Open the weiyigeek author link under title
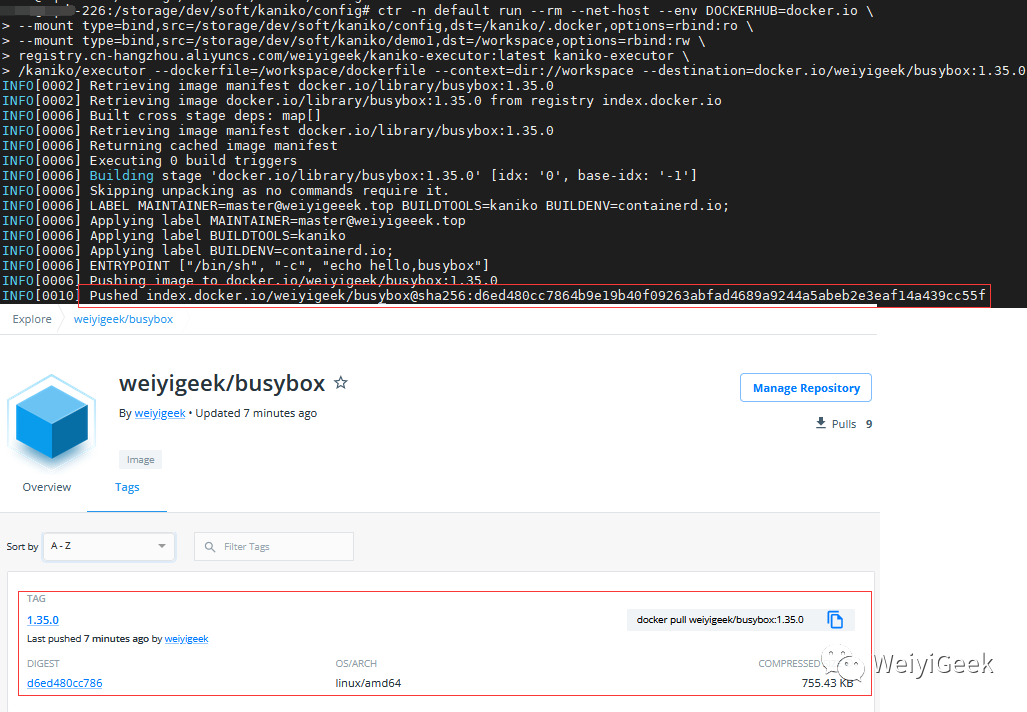 [x=160, y=413]
